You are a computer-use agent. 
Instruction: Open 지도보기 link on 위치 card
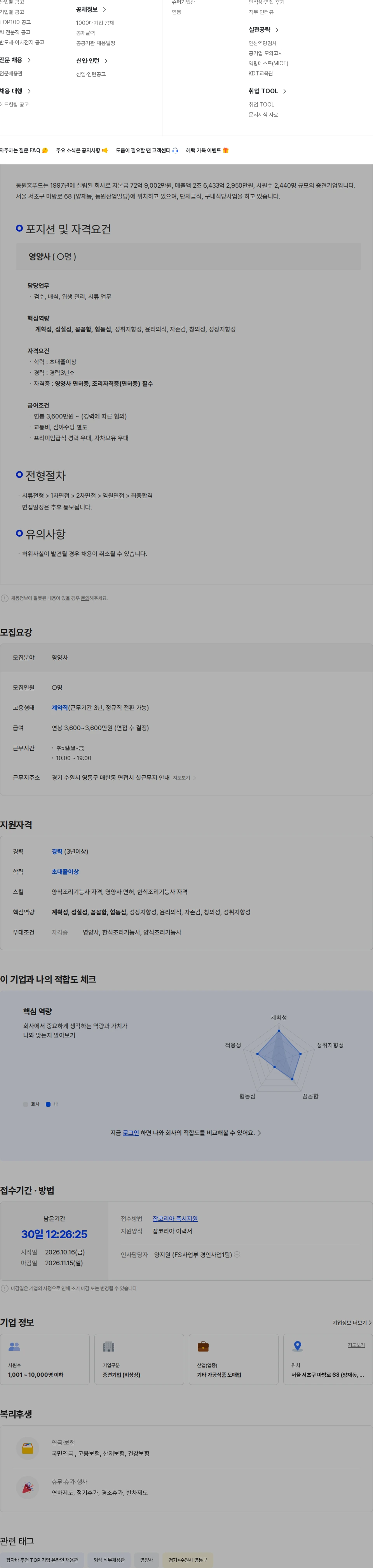356,1345
